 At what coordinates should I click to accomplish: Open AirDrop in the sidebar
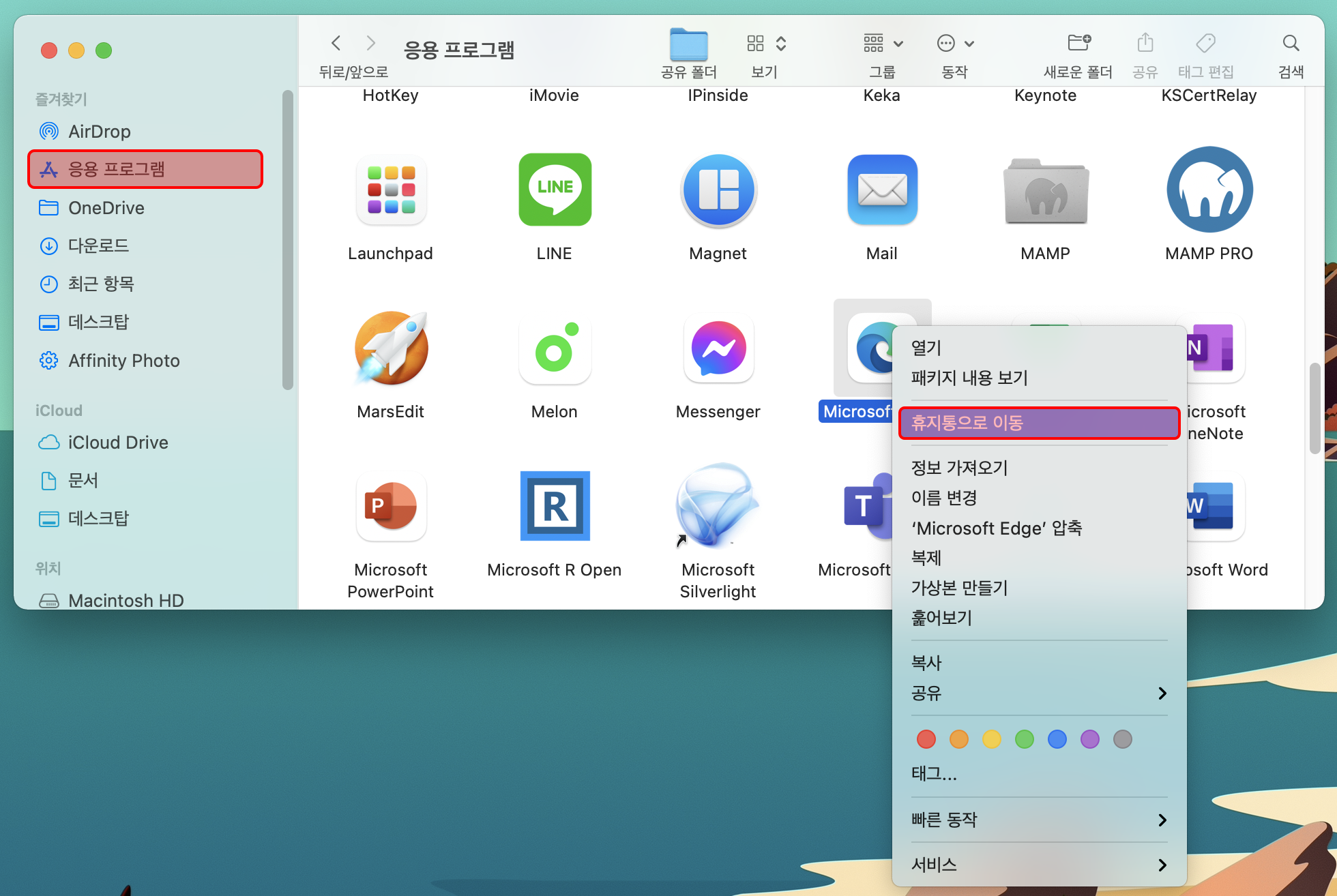tap(145, 131)
